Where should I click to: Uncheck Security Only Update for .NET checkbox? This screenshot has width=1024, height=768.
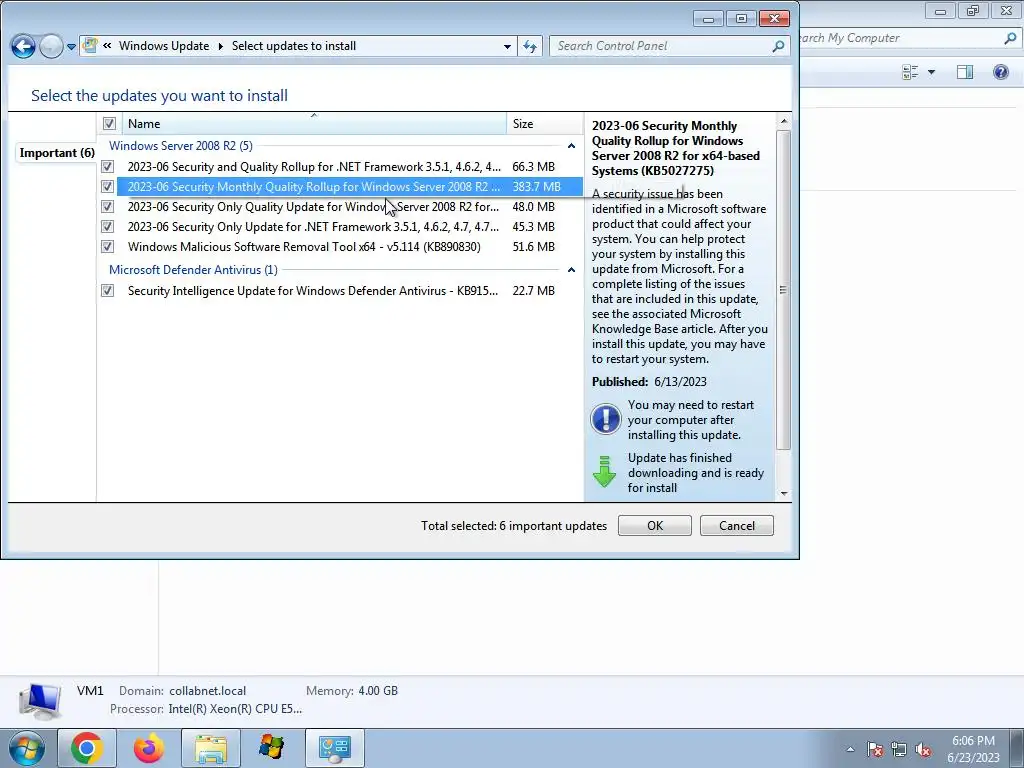click(x=108, y=227)
